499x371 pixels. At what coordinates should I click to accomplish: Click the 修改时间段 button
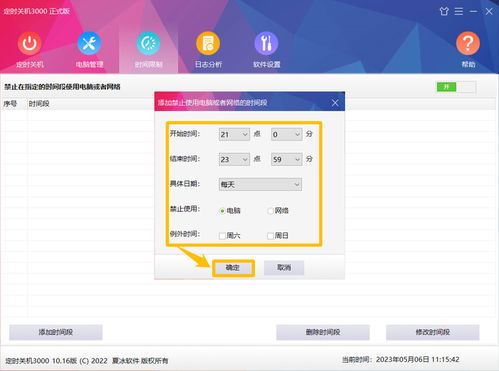(x=433, y=332)
